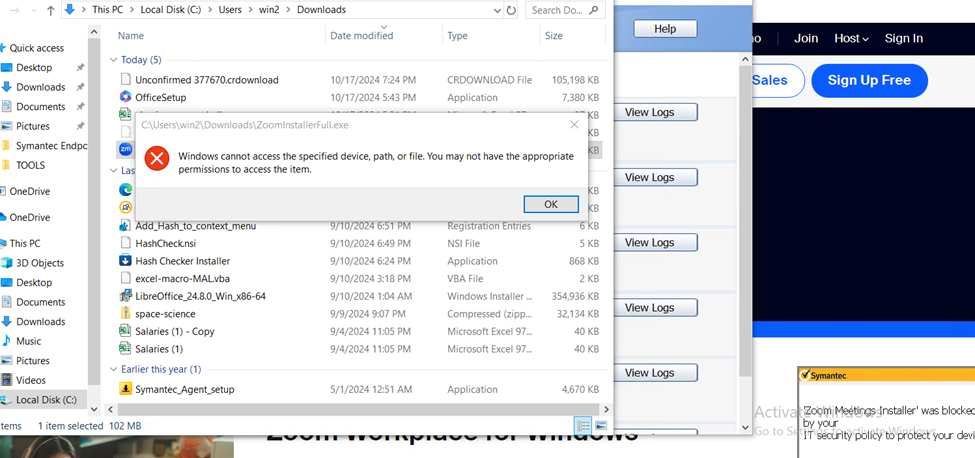Open address bar history dropdown chevron
Image resolution: width=975 pixels, height=458 pixels.
click(497, 10)
